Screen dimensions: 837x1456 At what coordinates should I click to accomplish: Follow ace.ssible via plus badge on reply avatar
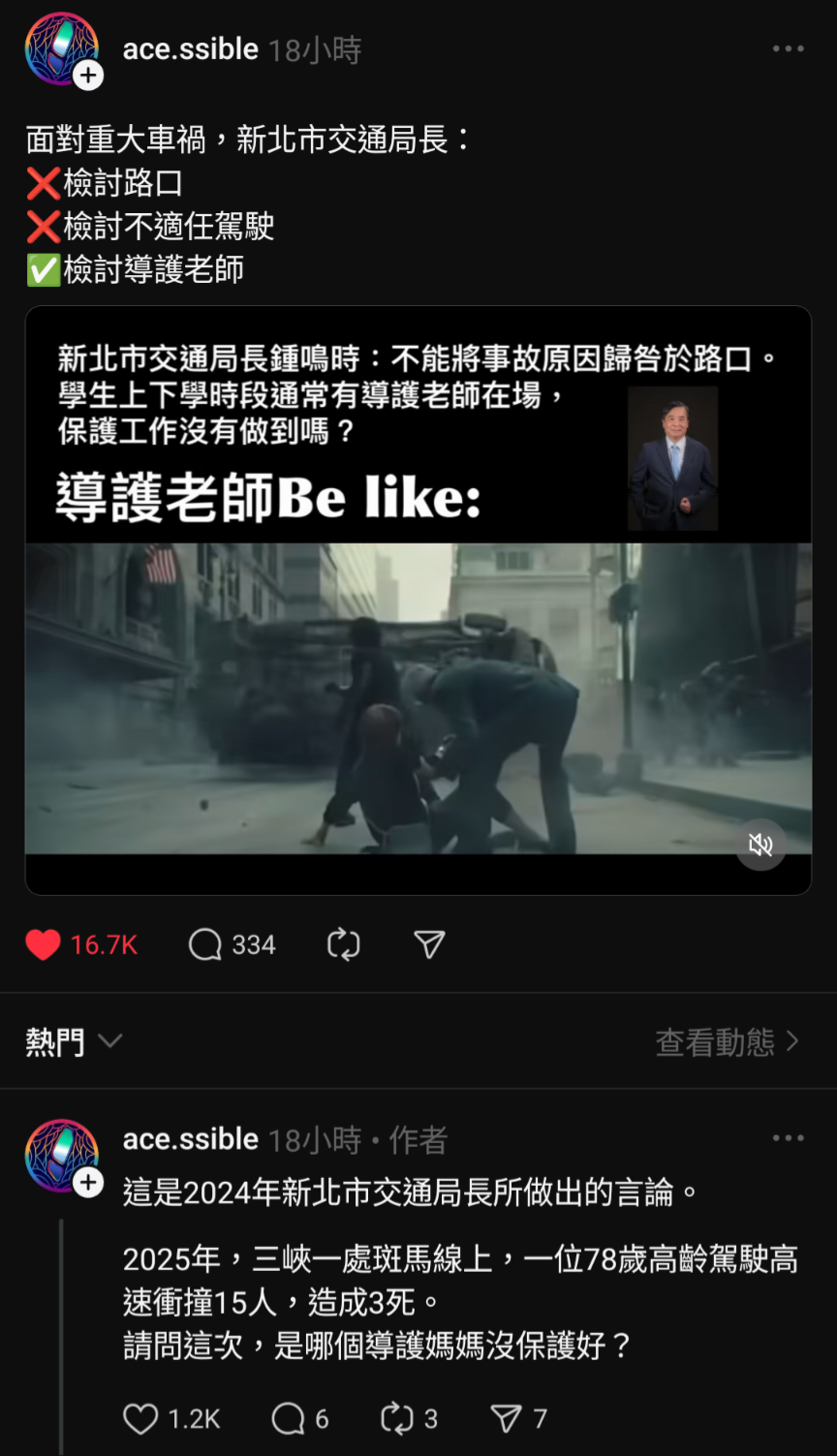88,1183
